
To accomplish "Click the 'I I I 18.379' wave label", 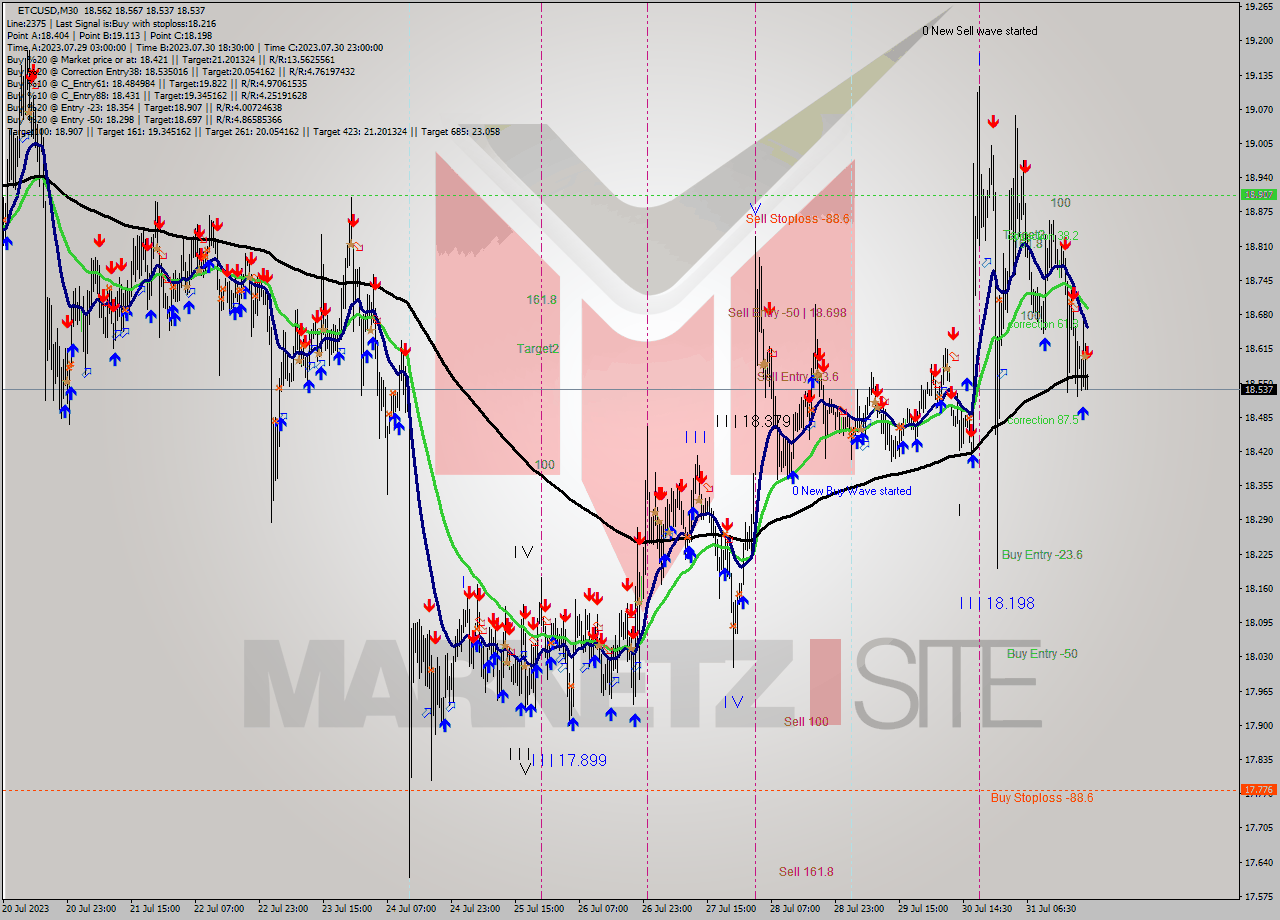I will pos(753,421).
